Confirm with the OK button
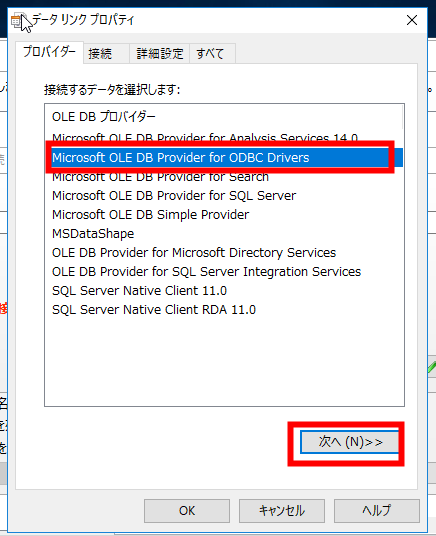This screenshot has width=436, height=536. pos(187,511)
